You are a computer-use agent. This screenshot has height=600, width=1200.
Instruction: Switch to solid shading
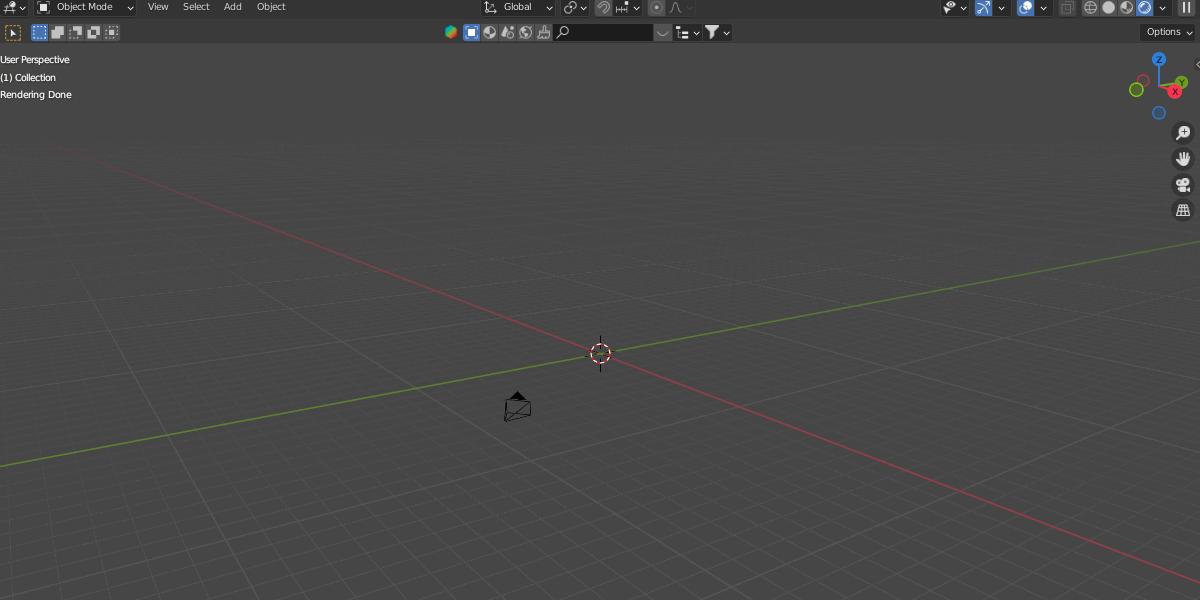point(1109,7)
